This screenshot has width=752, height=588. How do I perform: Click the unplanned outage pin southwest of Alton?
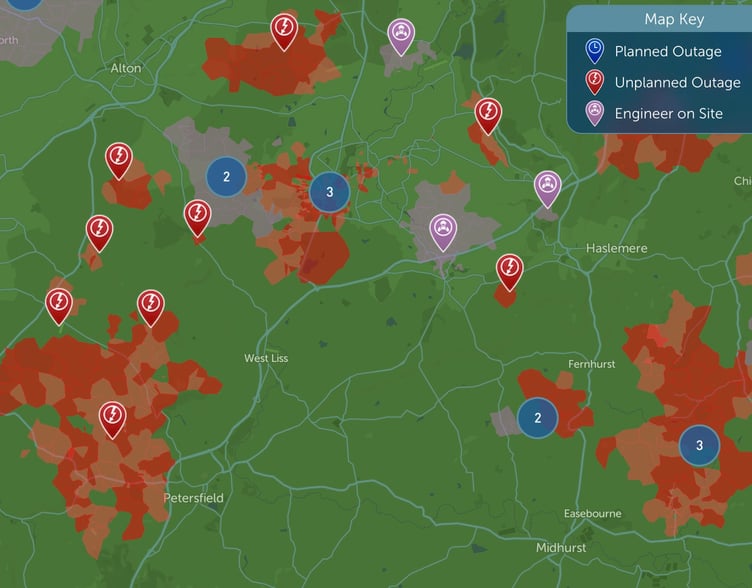[x=119, y=161]
